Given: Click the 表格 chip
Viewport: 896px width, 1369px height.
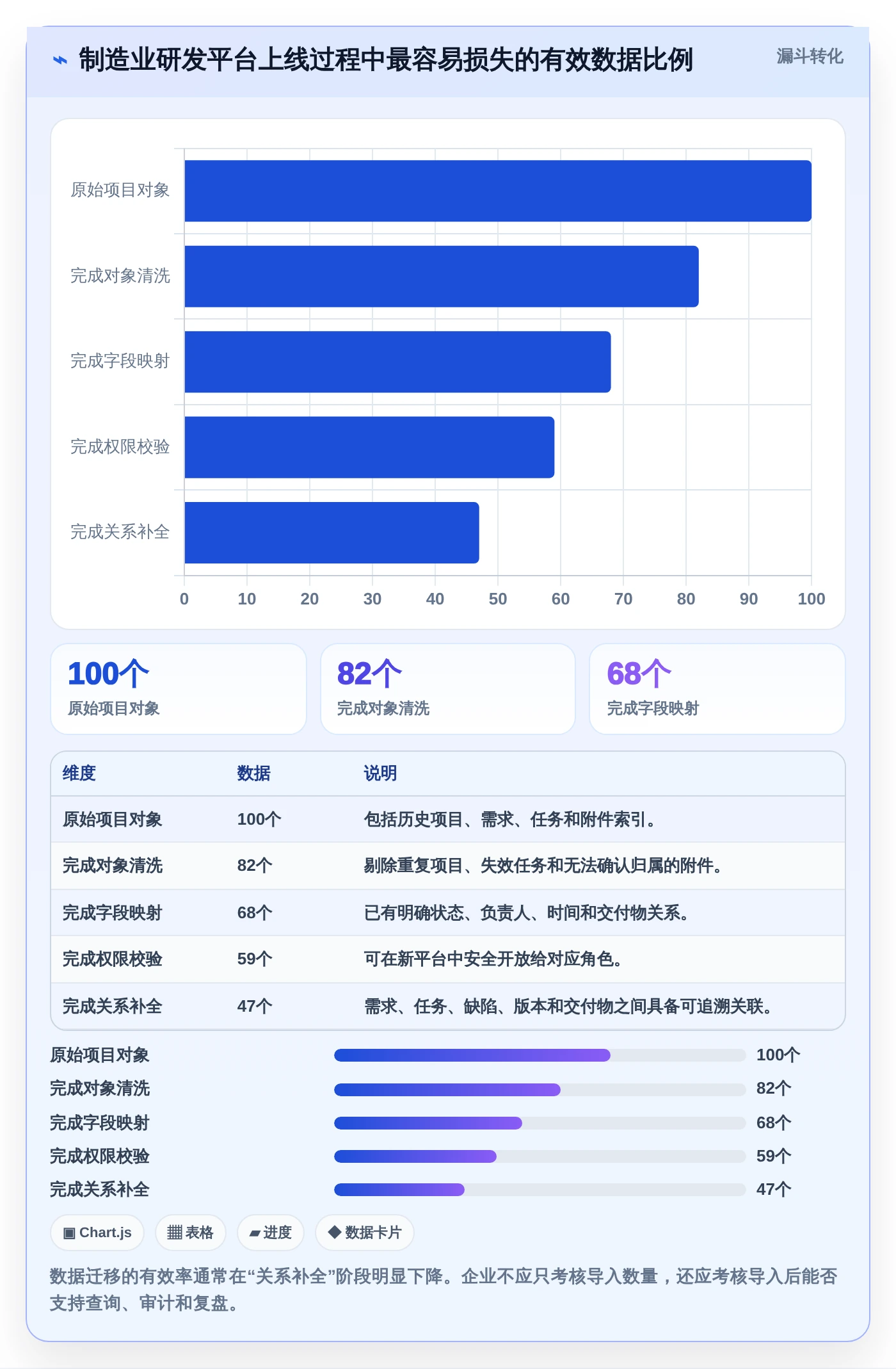Looking at the screenshot, I should pyautogui.click(x=190, y=1233).
